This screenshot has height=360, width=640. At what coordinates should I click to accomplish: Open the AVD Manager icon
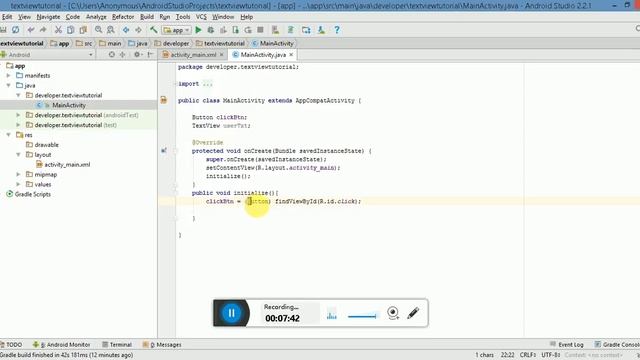[x=276, y=30]
